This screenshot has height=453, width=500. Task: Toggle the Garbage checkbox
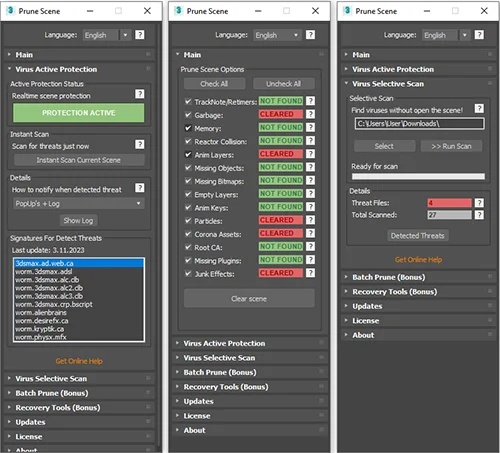coord(188,115)
